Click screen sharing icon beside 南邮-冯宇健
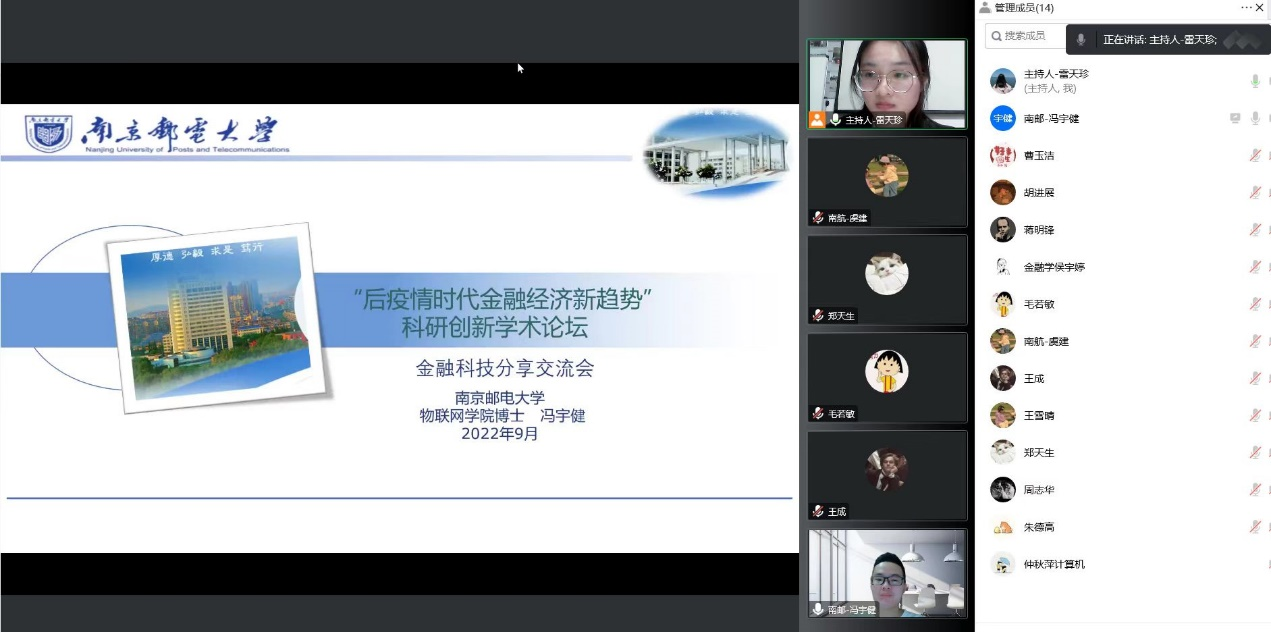The height and width of the screenshot is (632, 1271). click(1235, 118)
